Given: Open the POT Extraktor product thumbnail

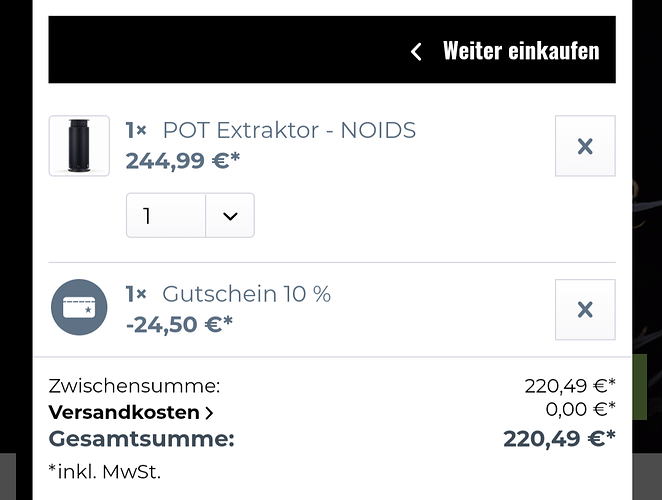Looking at the screenshot, I should click(x=79, y=146).
